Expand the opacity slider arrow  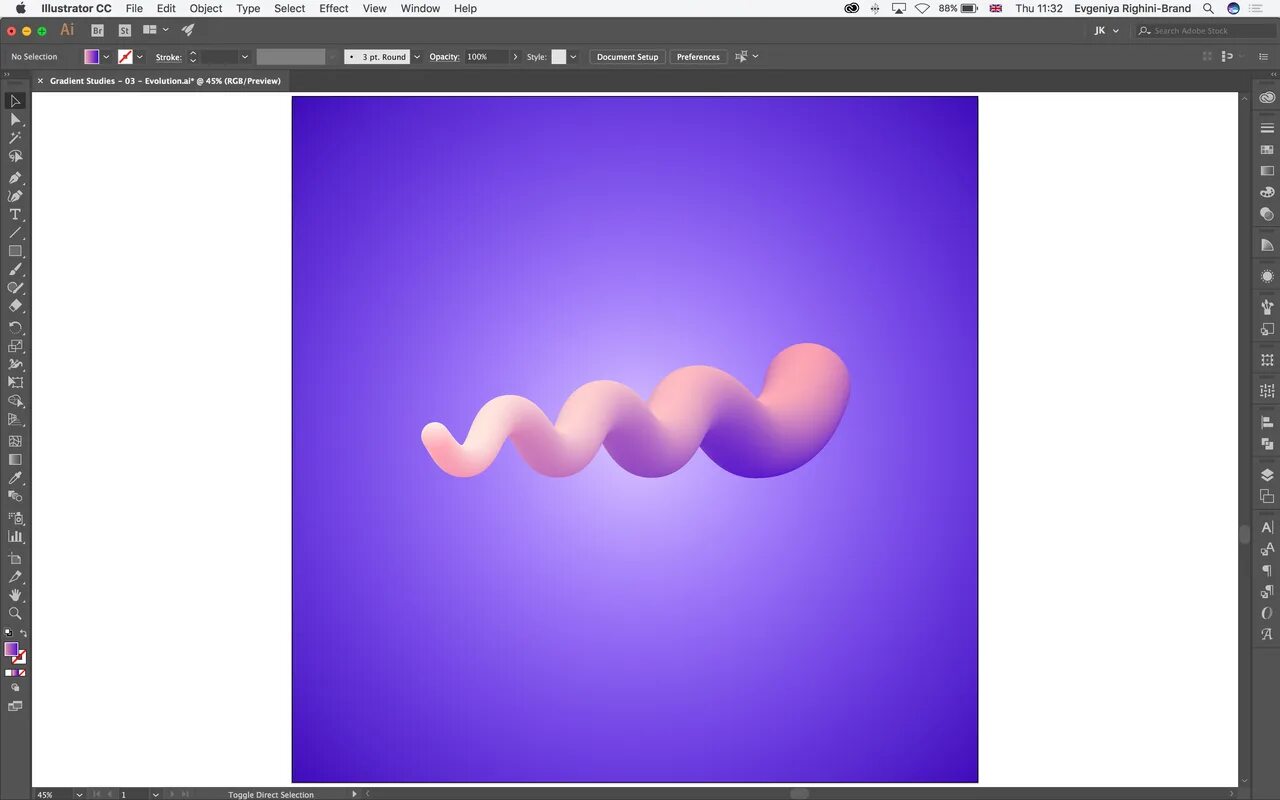(x=516, y=57)
